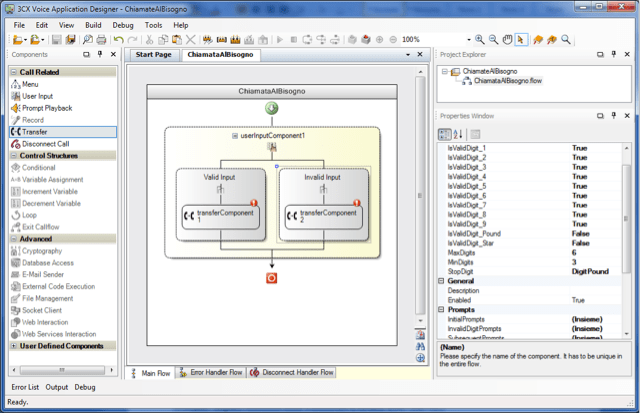The image size is (640, 414).
Task: Click the StopDigit DigitPound value
Action: coord(596,272)
